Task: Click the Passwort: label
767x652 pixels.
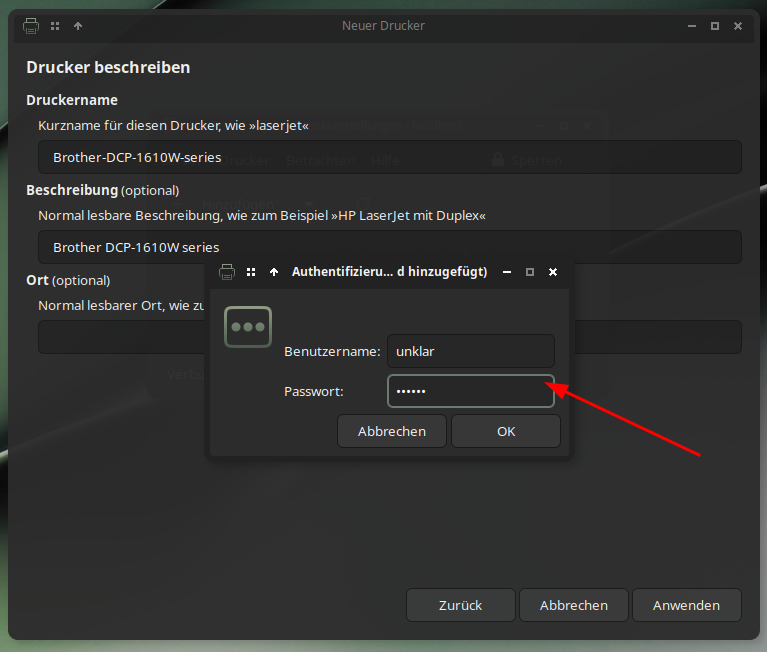Action: point(314,392)
